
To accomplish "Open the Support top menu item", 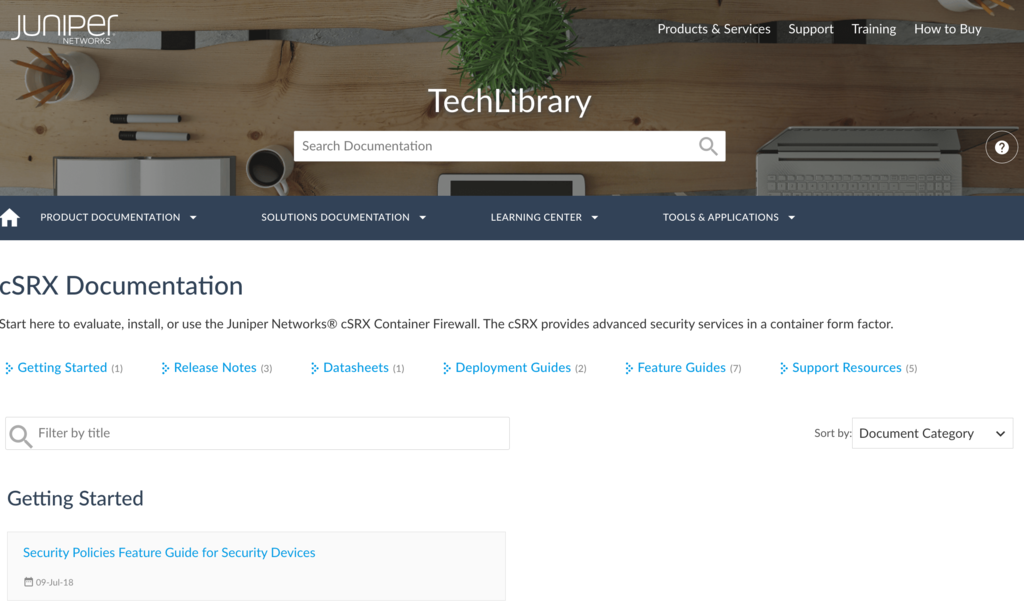I will [810, 29].
